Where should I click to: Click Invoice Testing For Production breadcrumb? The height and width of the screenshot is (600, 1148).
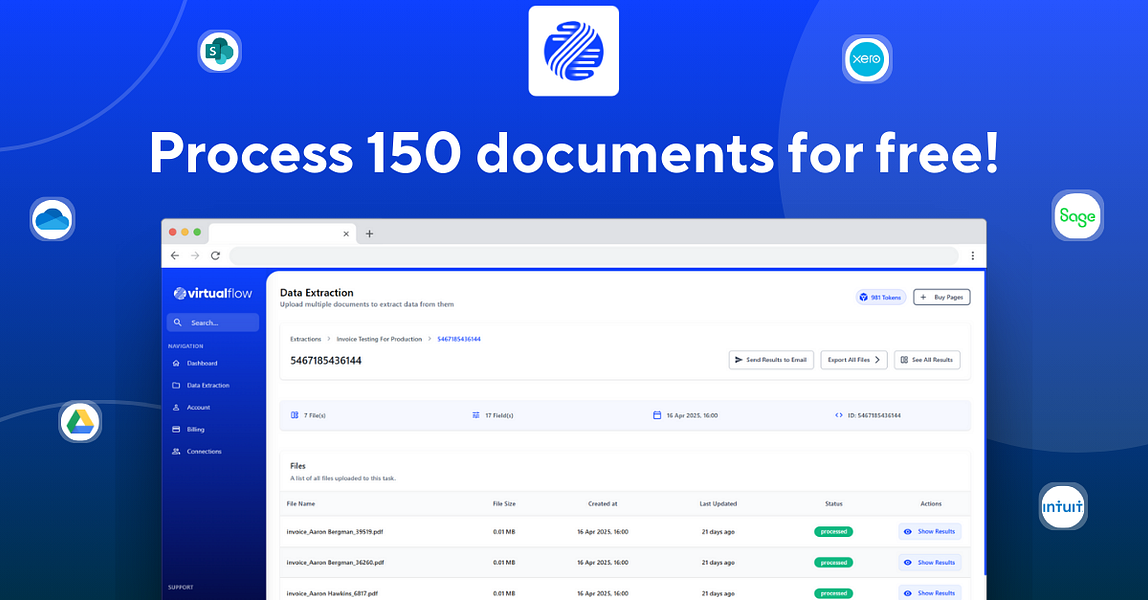point(379,339)
